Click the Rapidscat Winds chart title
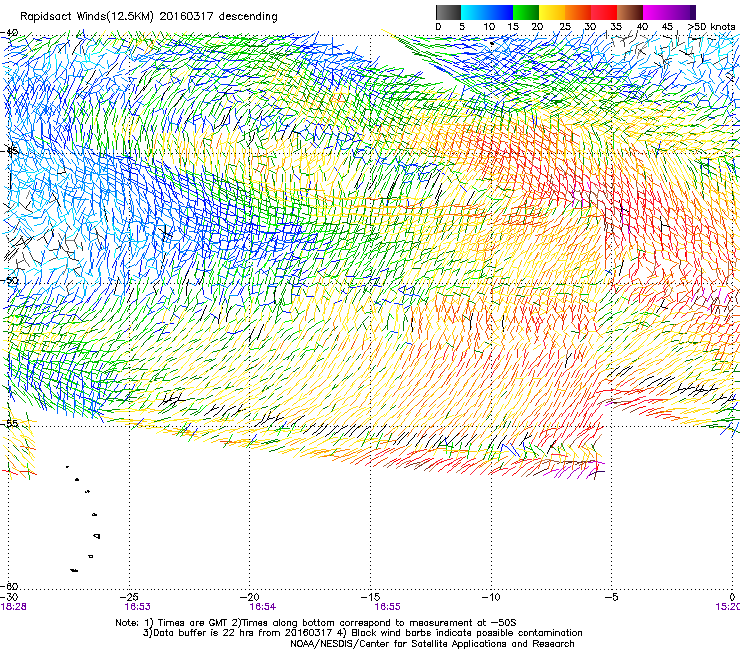 (x=149, y=16)
